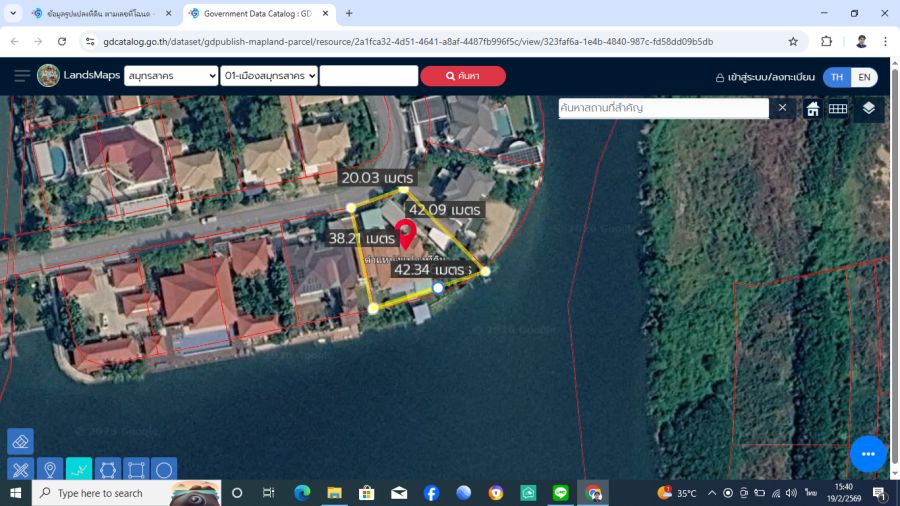Switch to the first browser tab
This screenshot has height=506, width=900.
pos(95,13)
